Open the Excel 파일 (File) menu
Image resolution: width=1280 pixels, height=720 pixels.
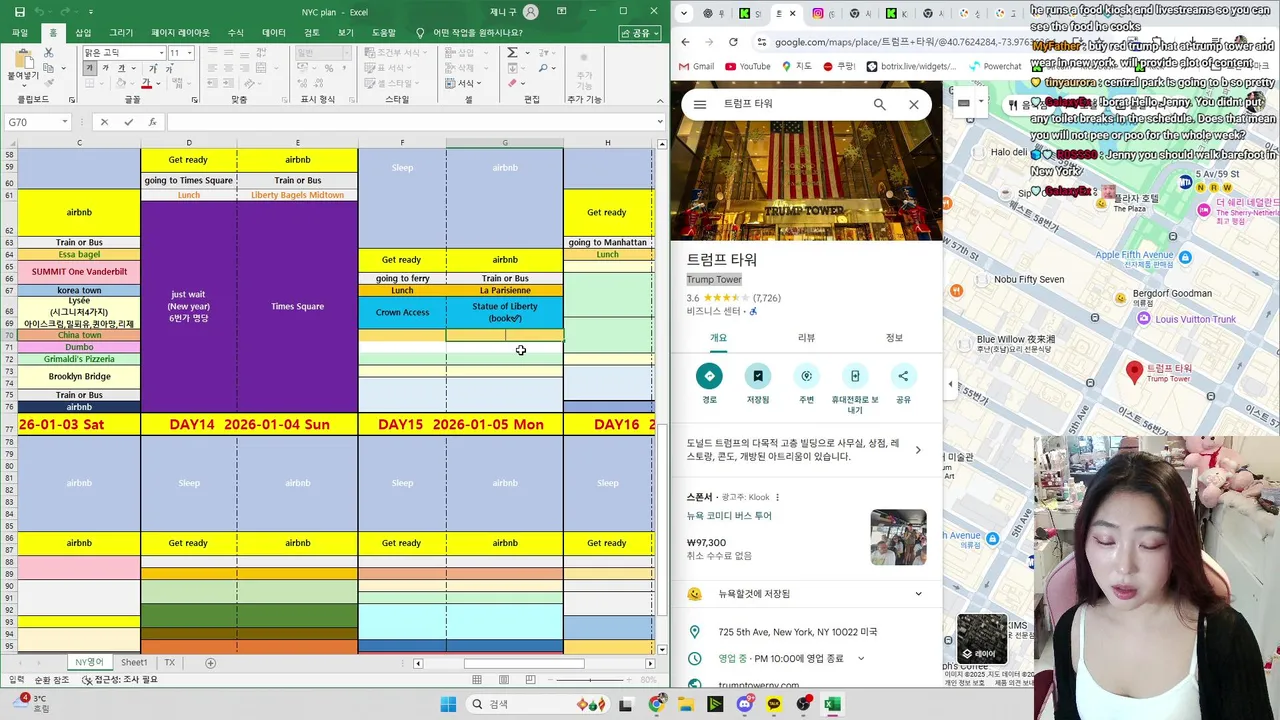point(20,33)
